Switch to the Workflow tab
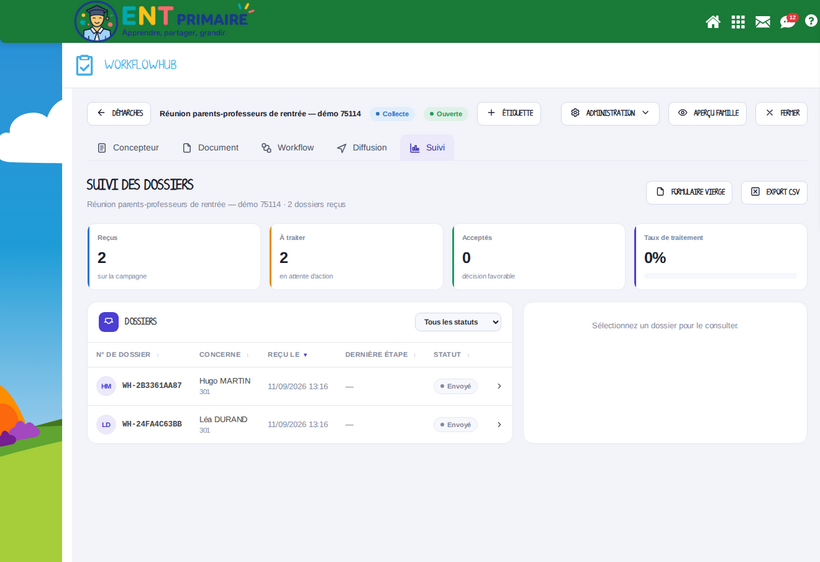The height and width of the screenshot is (562, 820). point(288,148)
